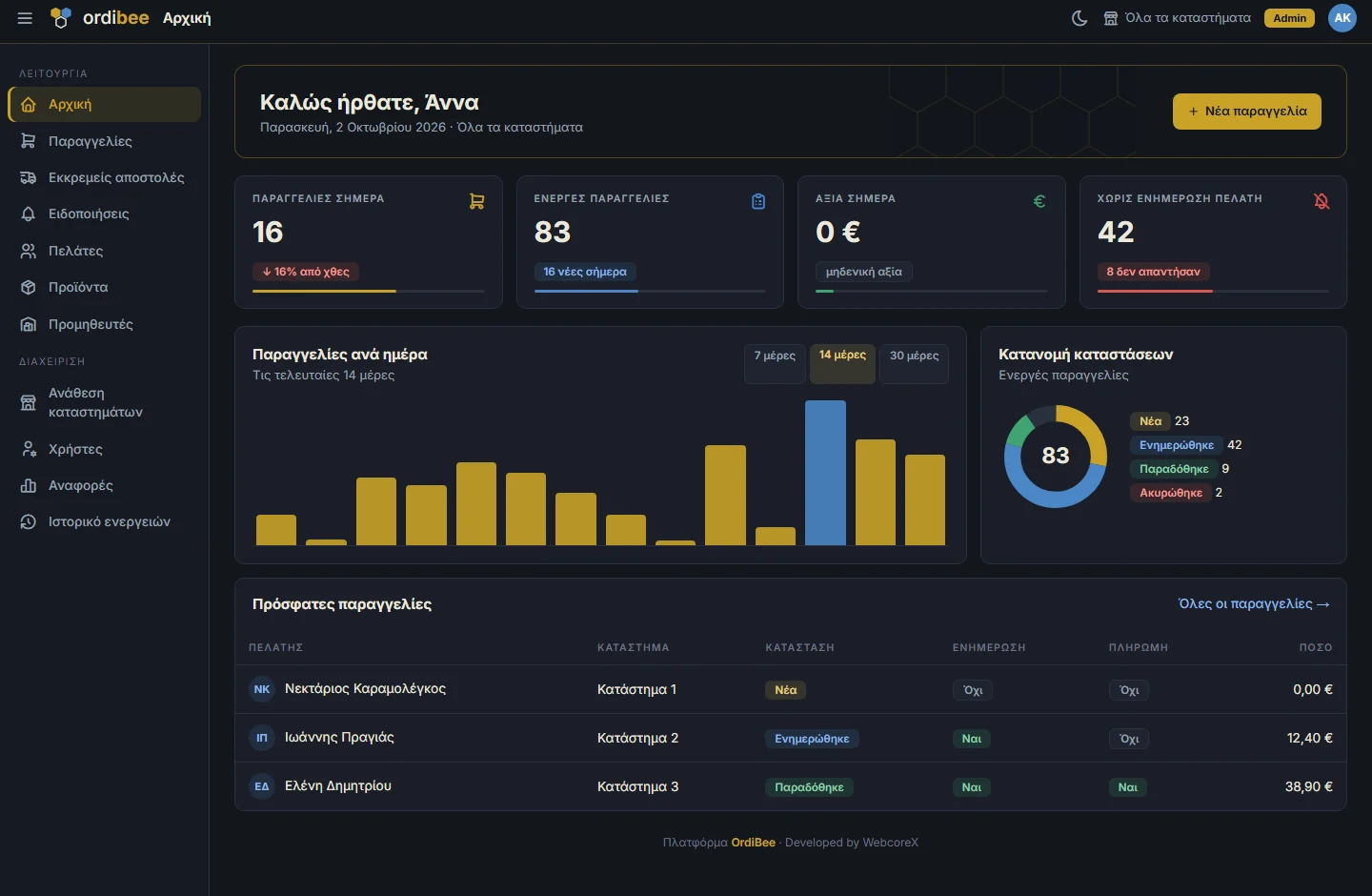Click the OrdiBee link in the footer
Viewport: 1372px width, 896px height.
[x=753, y=843]
